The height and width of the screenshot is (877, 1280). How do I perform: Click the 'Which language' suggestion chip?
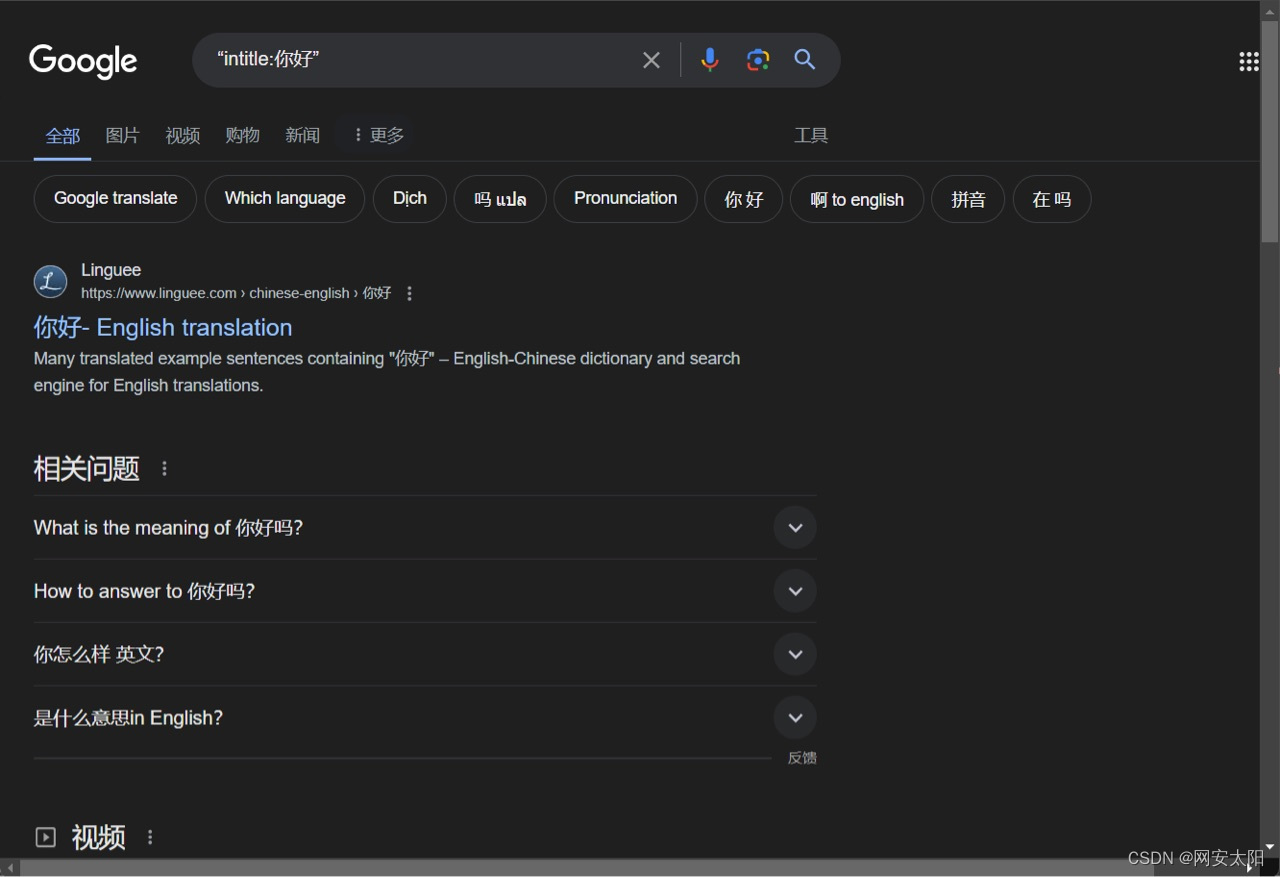(285, 199)
